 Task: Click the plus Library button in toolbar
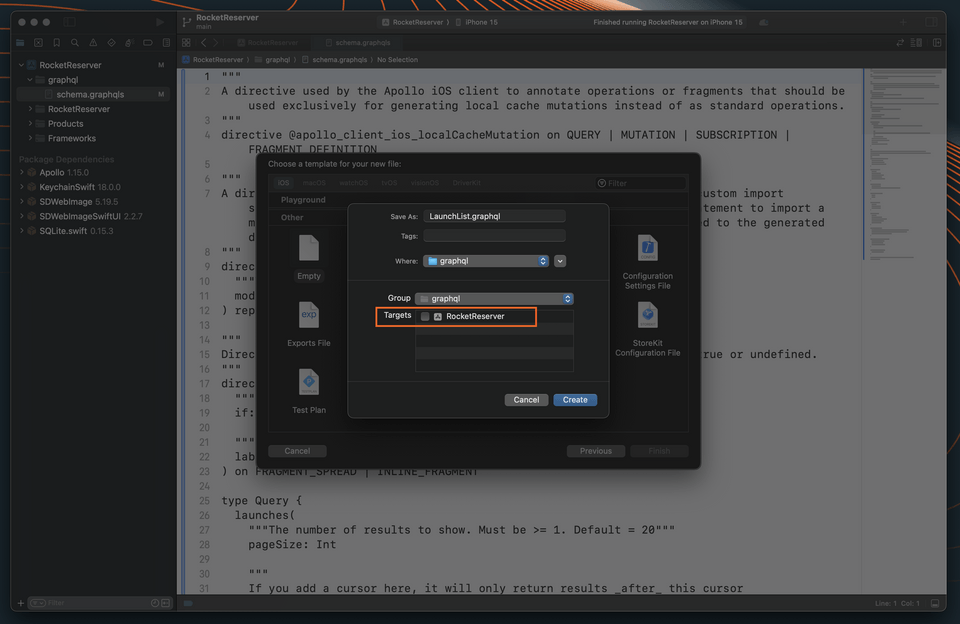903,22
